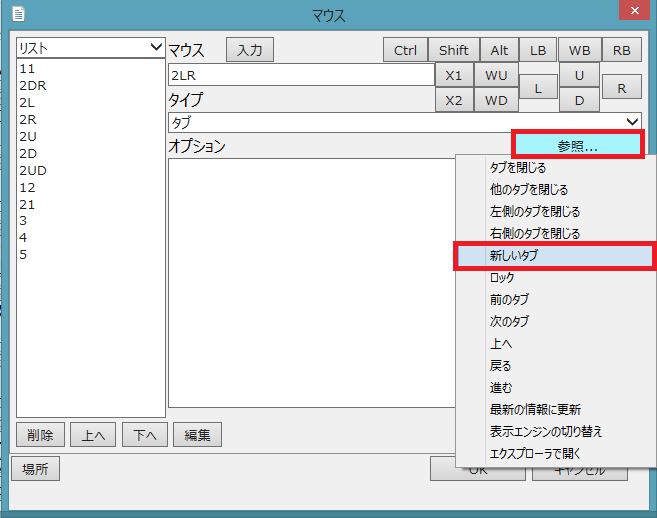Click the mouse gesture input field 2LR
The height and width of the screenshot is (518, 657).
click(300, 75)
